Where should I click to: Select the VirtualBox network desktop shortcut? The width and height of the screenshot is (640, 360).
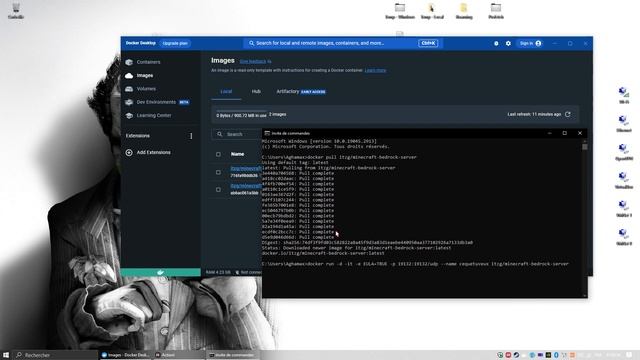(x=624, y=180)
